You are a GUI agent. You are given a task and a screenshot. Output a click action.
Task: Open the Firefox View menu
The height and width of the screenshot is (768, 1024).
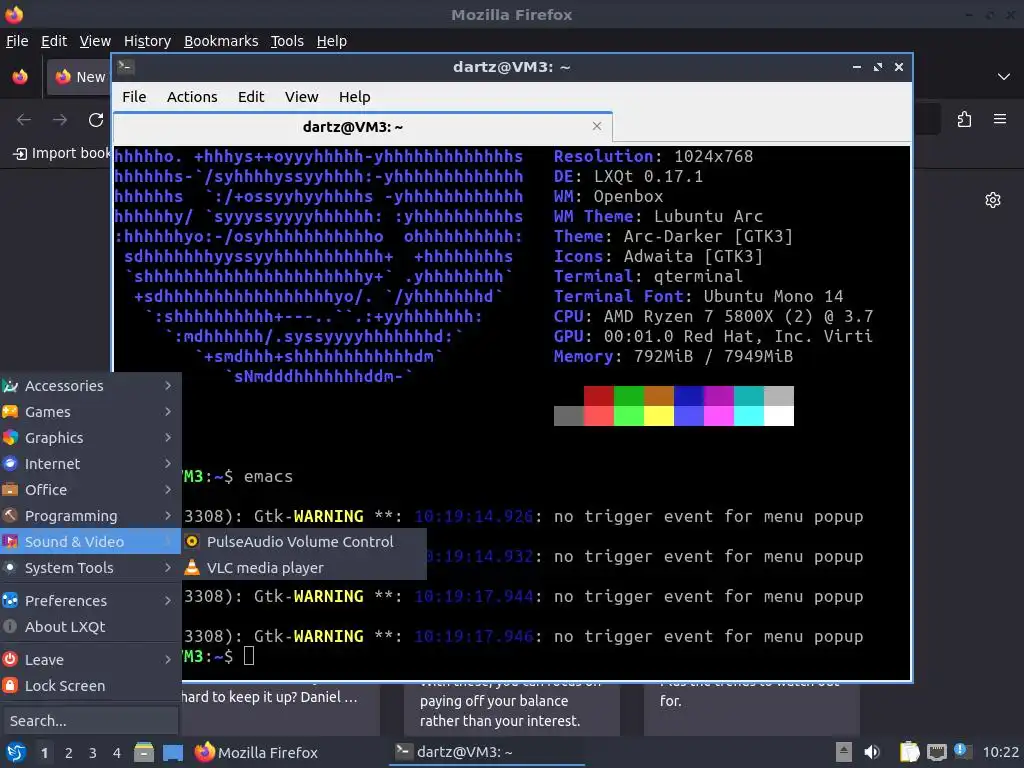click(x=95, y=41)
